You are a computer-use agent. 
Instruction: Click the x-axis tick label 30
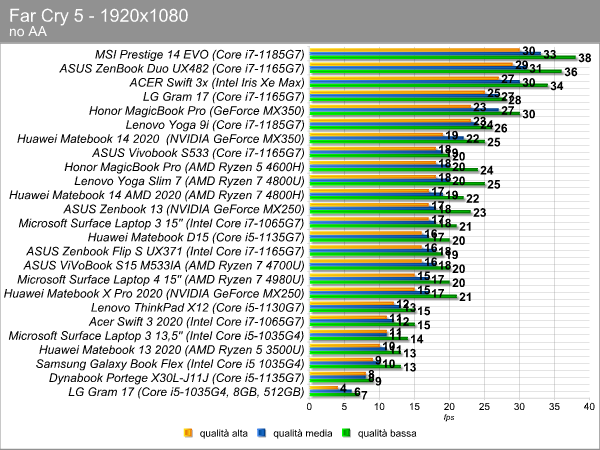[x=519, y=407]
